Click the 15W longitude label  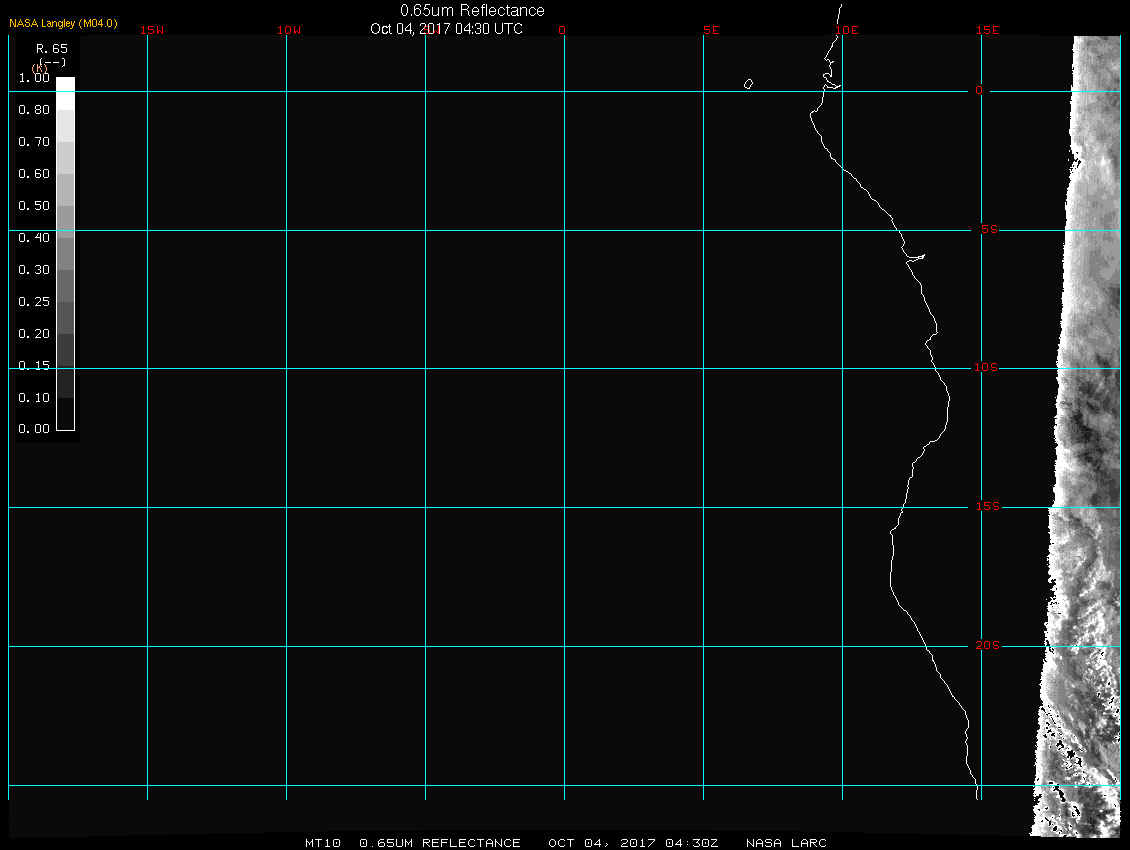point(152,30)
